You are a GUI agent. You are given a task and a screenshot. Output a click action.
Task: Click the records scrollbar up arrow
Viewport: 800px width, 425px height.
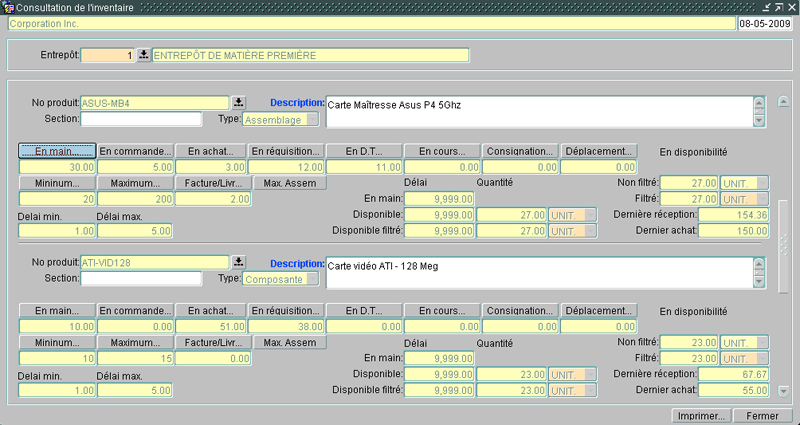783,103
